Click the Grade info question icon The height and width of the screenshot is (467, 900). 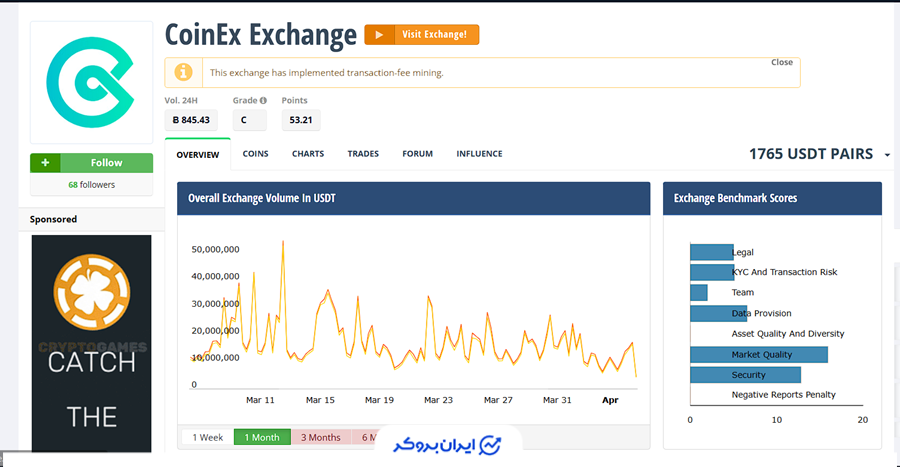pyautogui.click(x=263, y=101)
